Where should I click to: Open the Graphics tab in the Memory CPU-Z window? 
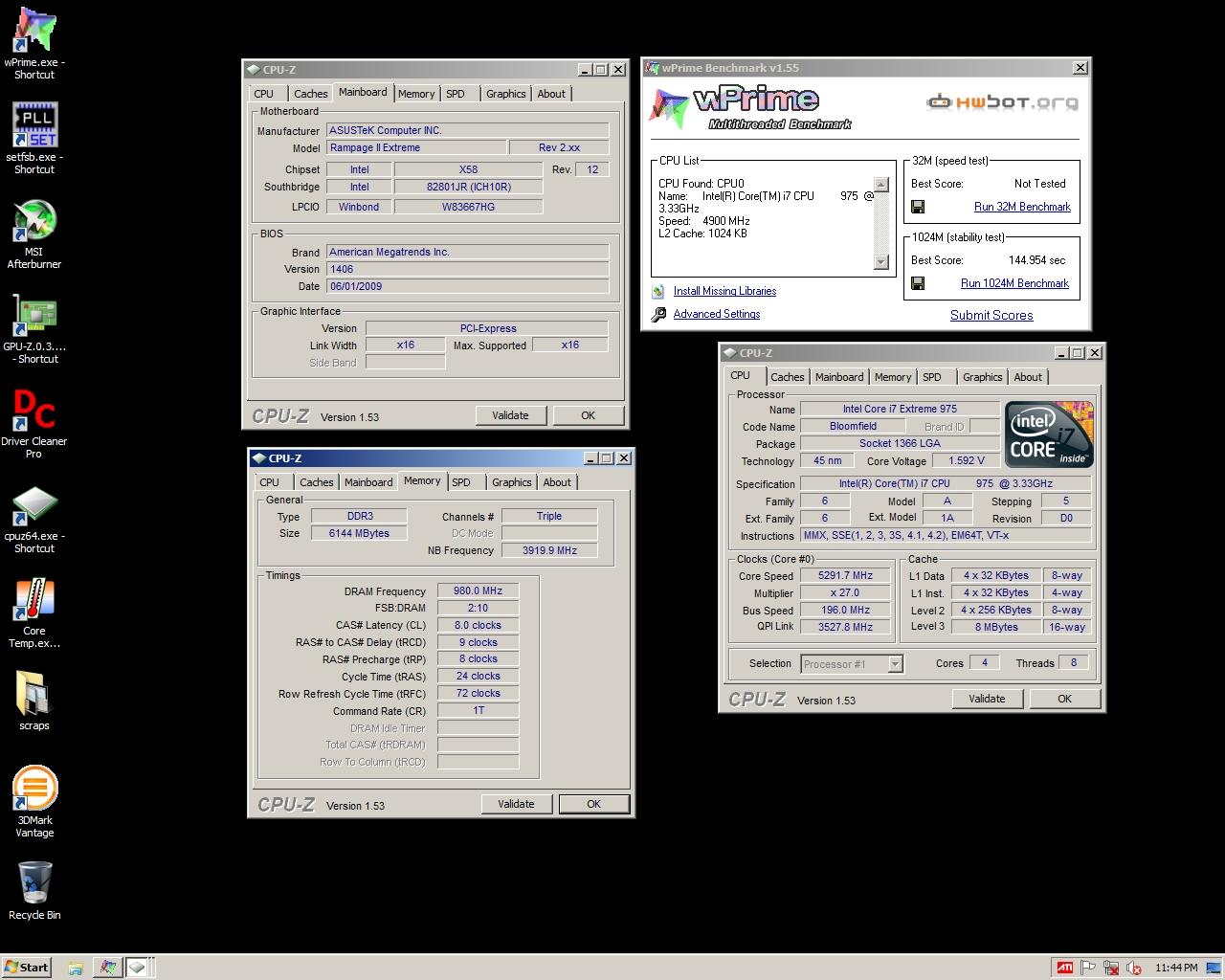(512, 482)
